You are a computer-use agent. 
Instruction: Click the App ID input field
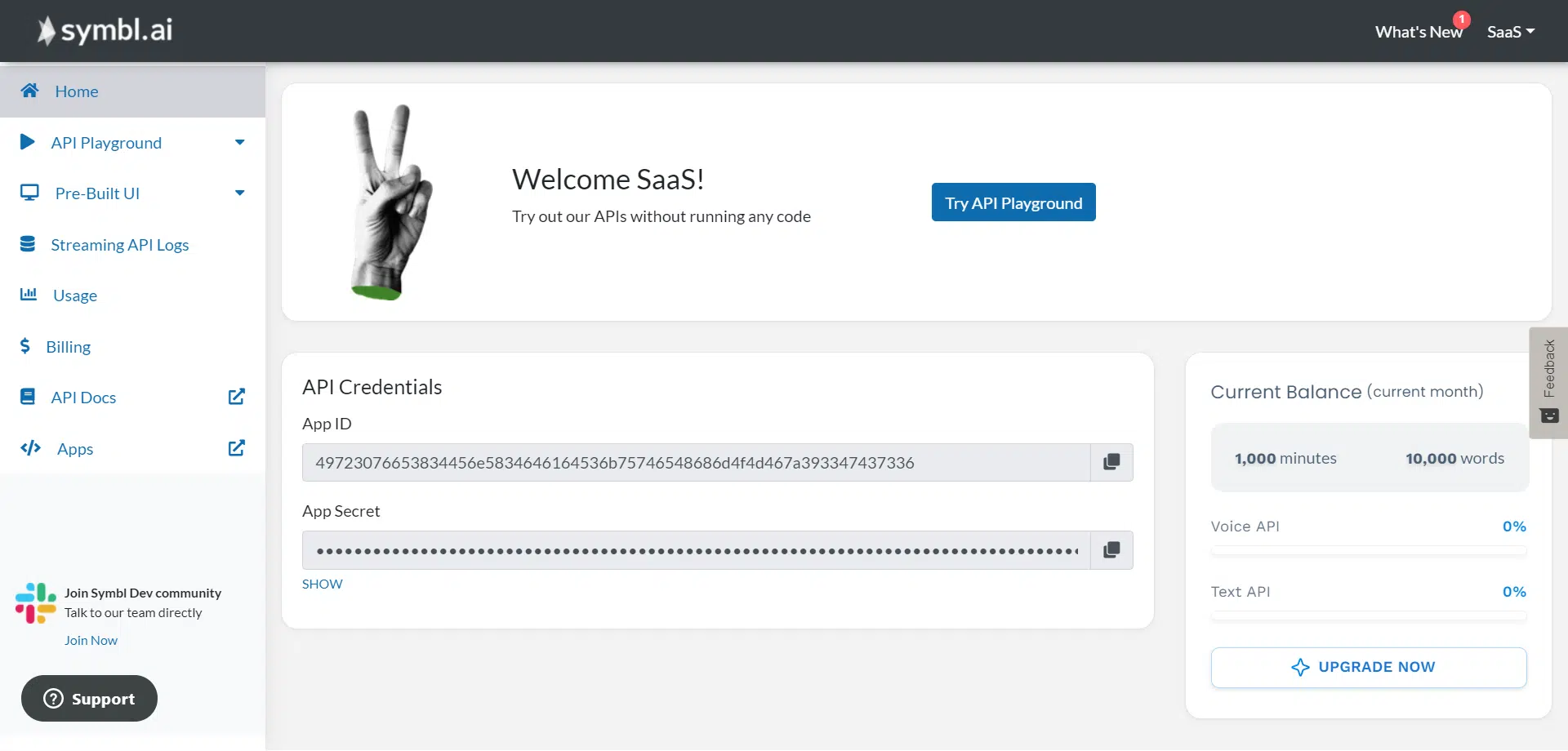[x=697, y=463]
